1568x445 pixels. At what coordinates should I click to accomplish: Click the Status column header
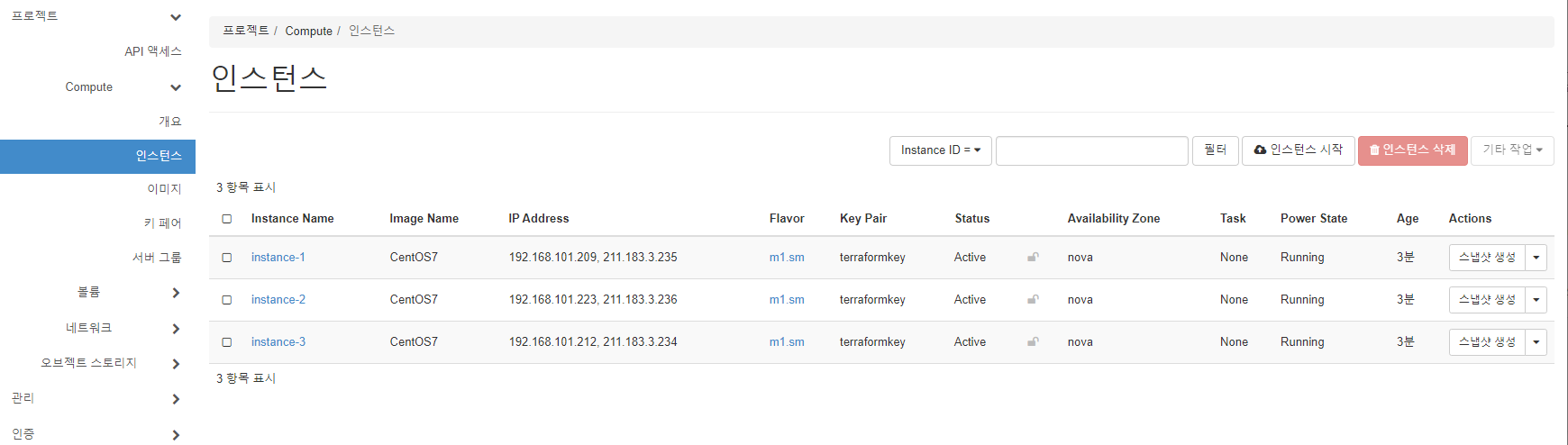(972, 219)
